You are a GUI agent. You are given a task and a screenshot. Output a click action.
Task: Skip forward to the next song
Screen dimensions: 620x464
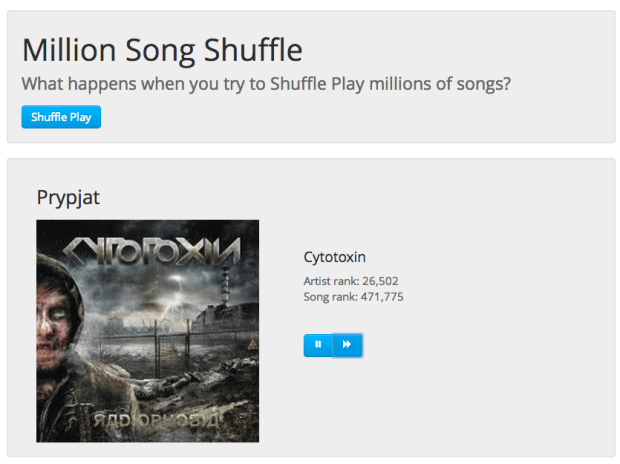[x=347, y=344]
